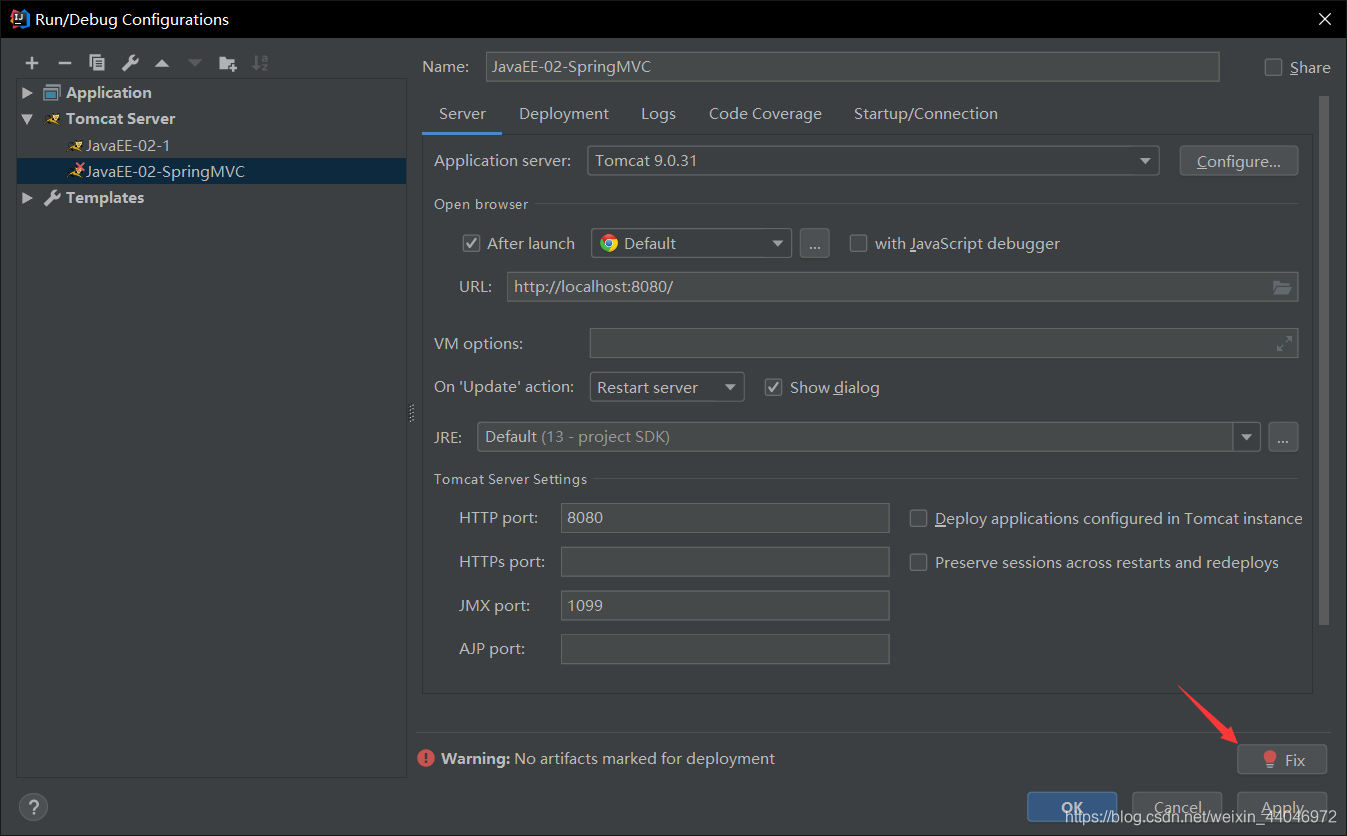
Task: Move configuration down arrow
Action: (195, 63)
